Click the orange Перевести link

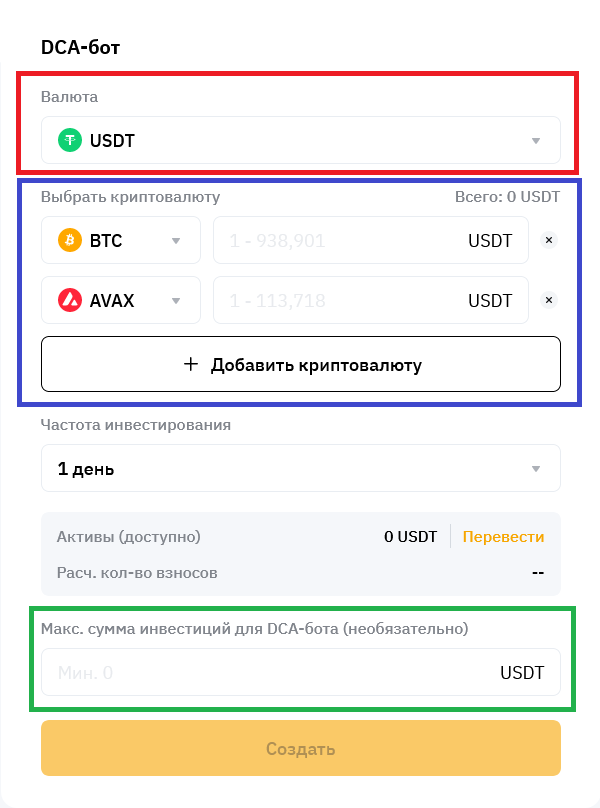[503, 537]
